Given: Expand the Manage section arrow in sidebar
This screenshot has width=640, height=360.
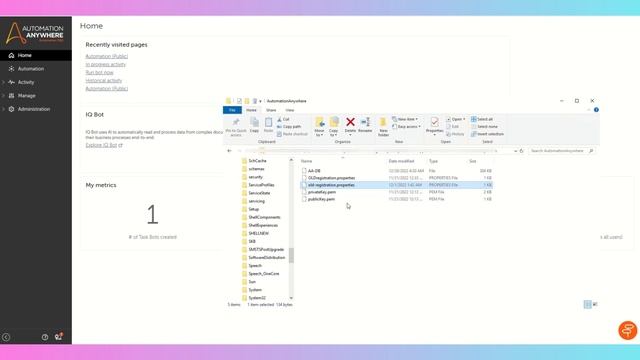Looking at the screenshot, I should tap(4, 96).
